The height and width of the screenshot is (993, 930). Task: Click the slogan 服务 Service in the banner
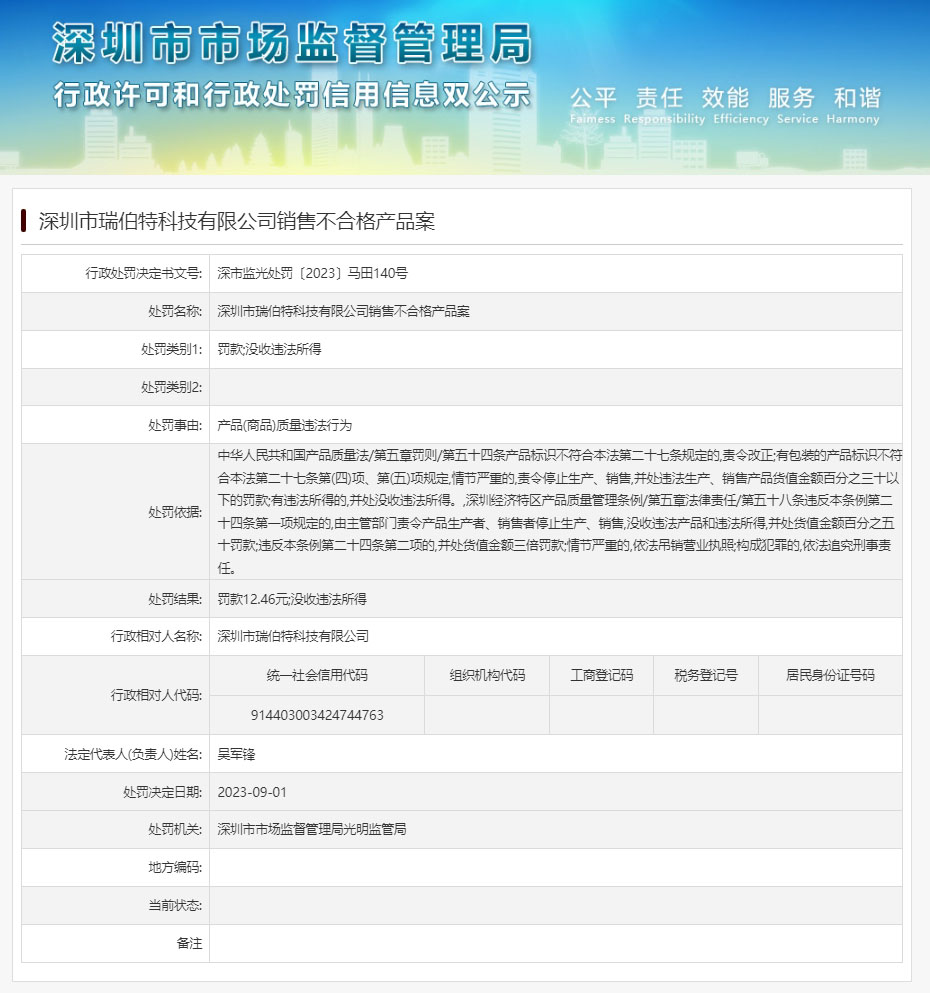[797, 105]
